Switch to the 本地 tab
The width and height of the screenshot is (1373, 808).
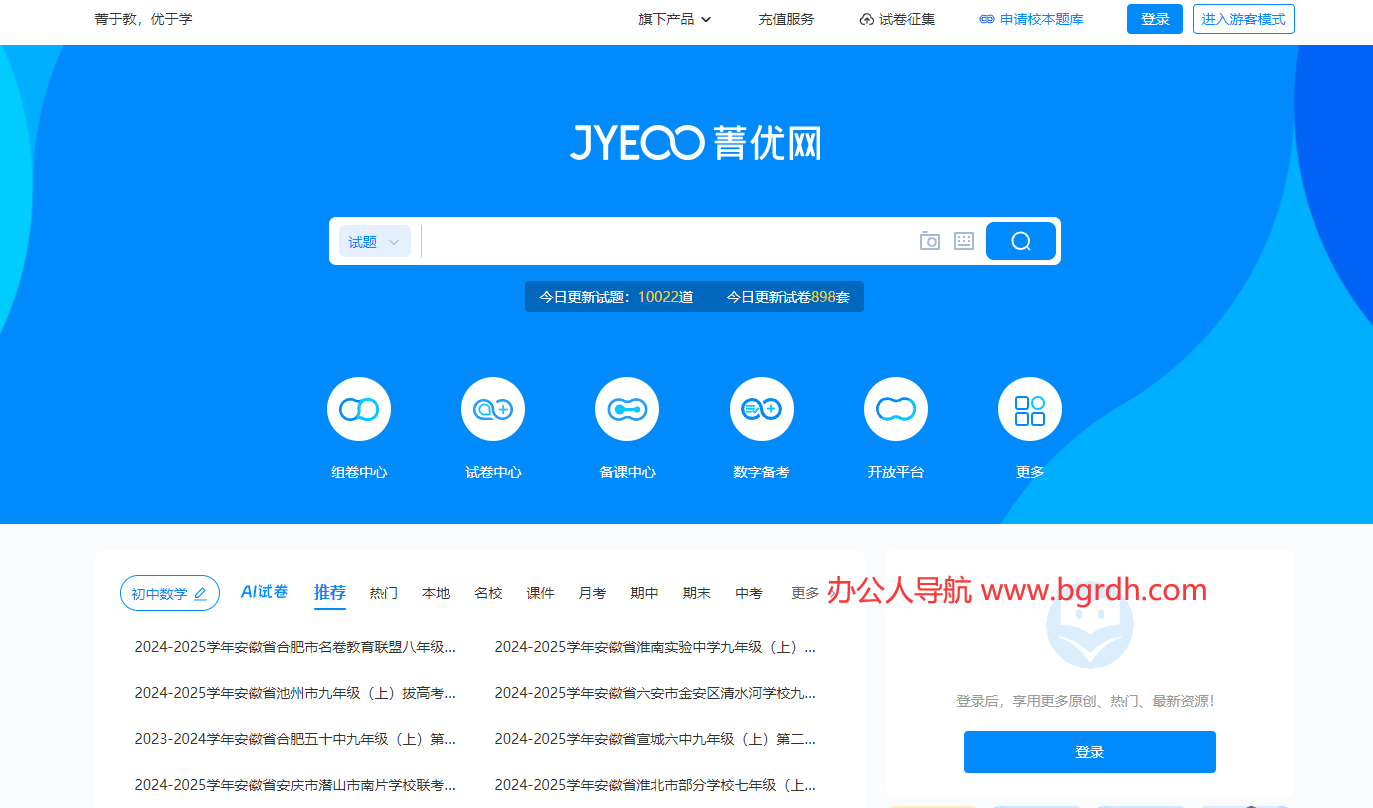coord(436,593)
